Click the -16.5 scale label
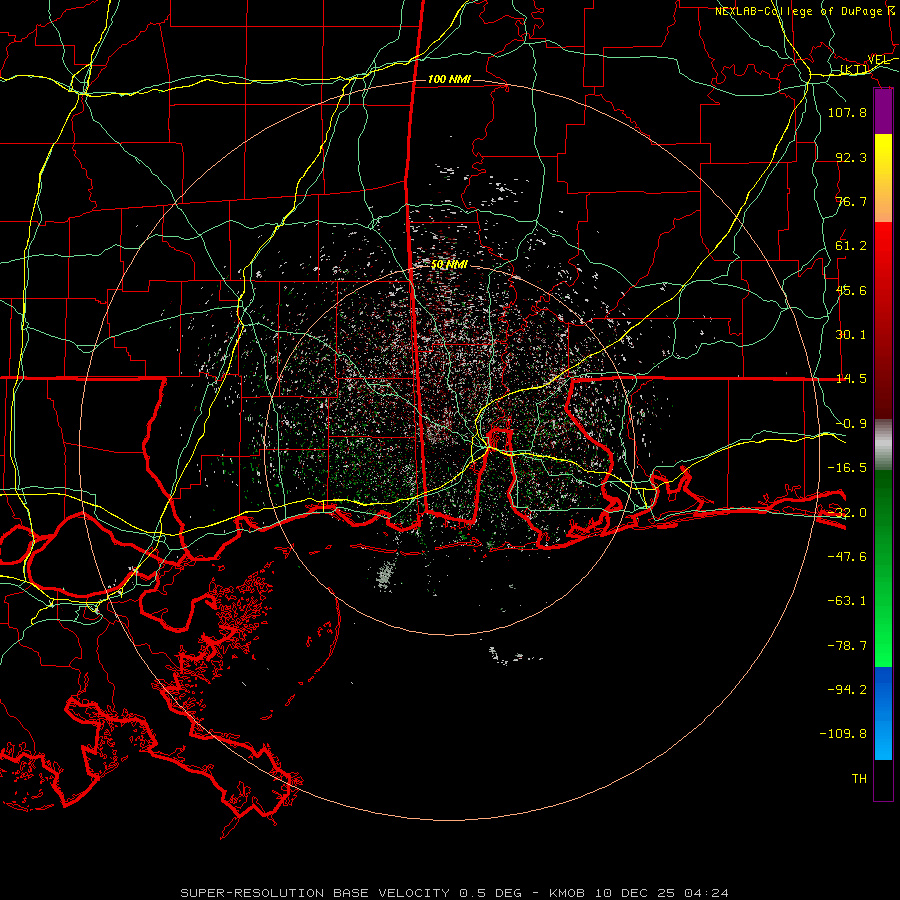 click(x=847, y=468)
